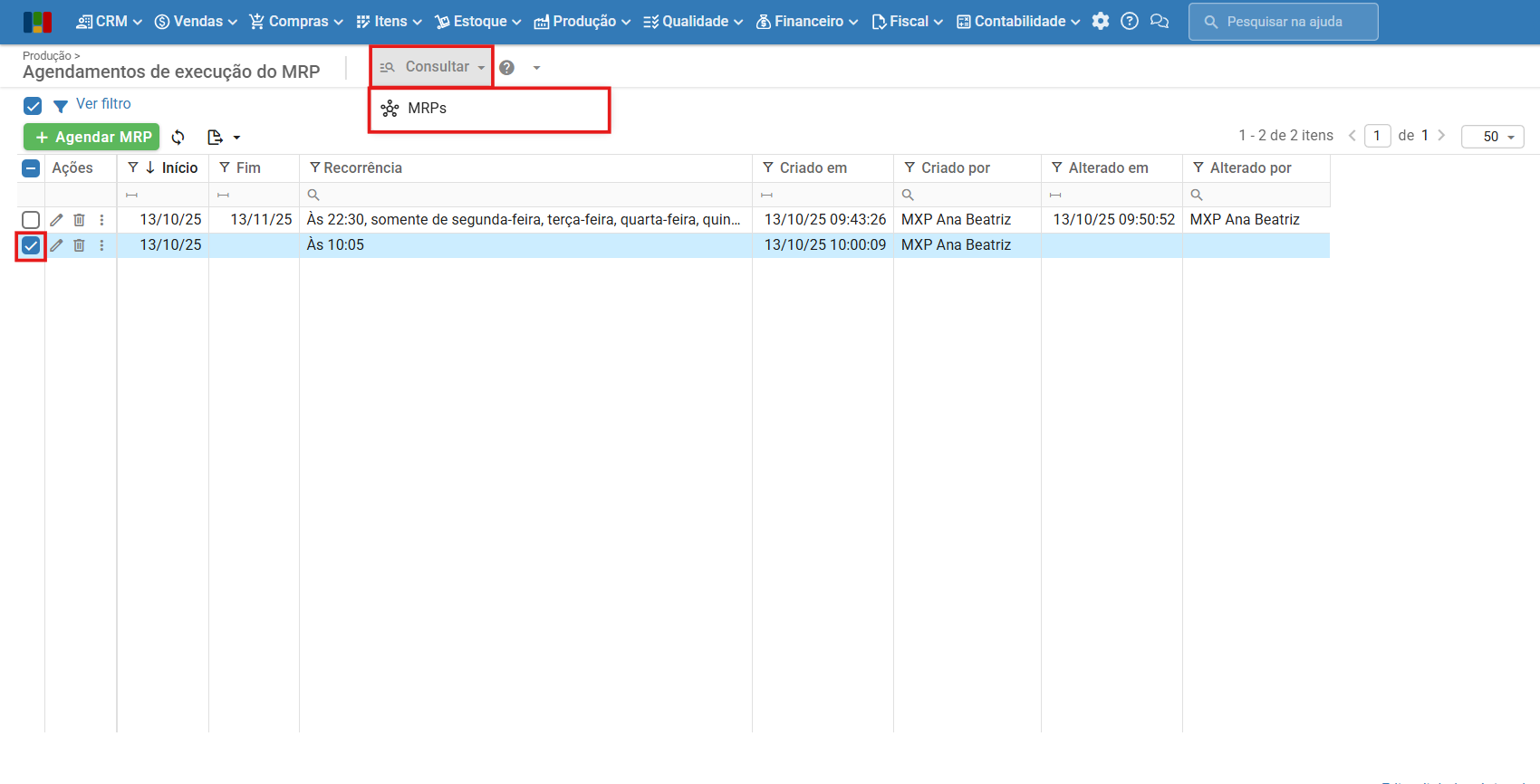Click the colorful app logo
1540x784 pixels.
(38, 22)
